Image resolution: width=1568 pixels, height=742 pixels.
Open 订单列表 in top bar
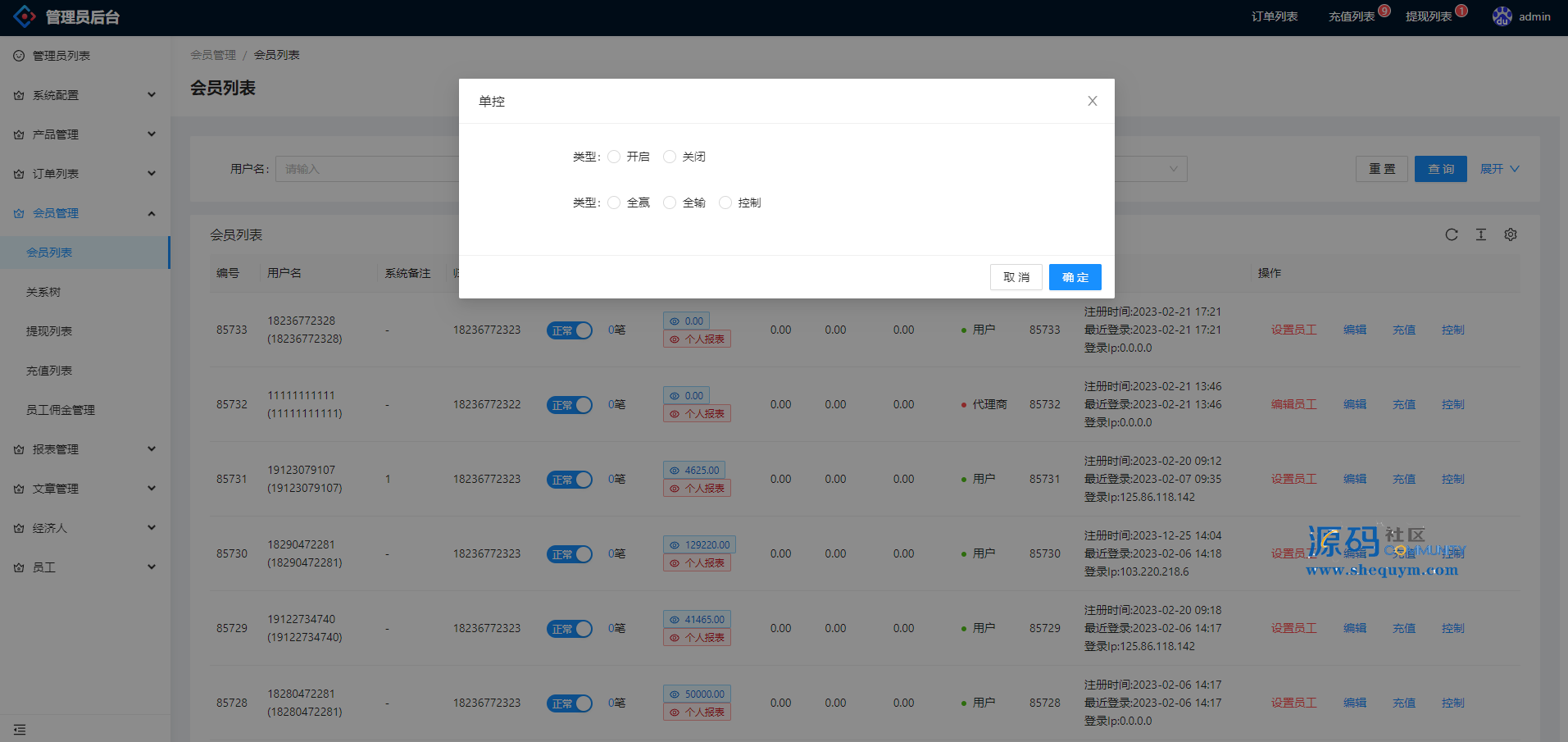[1275, 16]
